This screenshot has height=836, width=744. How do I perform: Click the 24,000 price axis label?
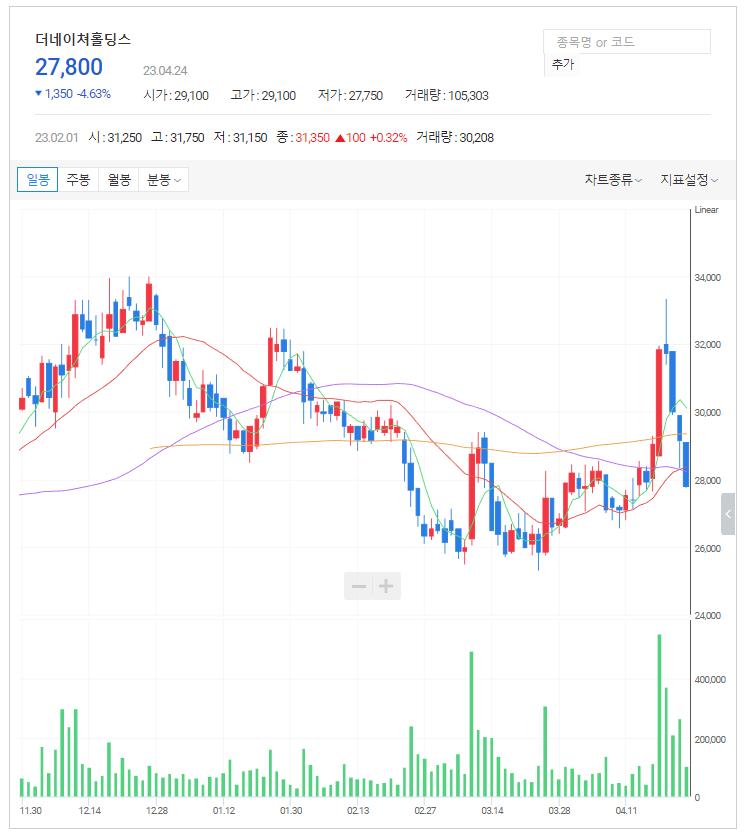click(x=707, y=616)
